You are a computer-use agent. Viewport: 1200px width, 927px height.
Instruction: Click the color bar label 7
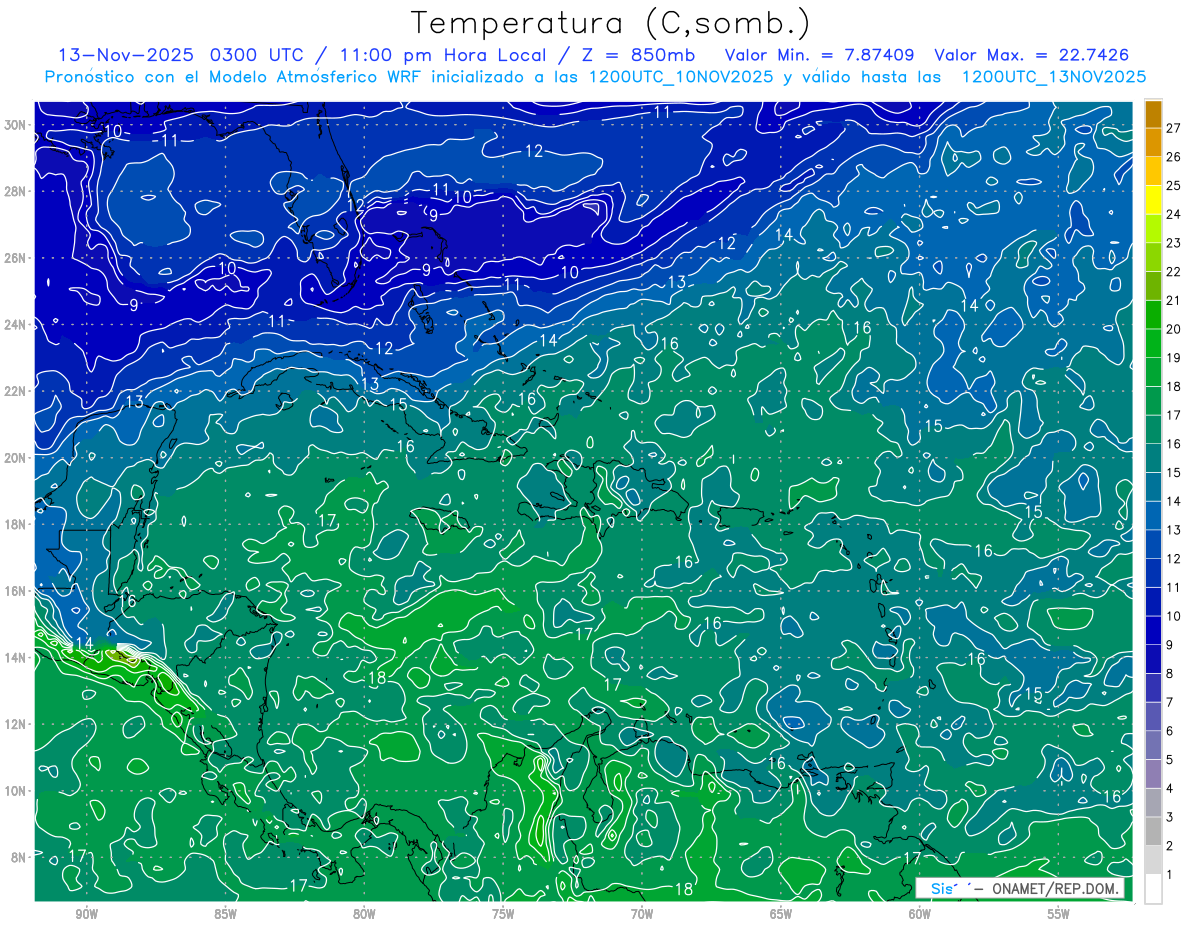[x=1170, y=702]
